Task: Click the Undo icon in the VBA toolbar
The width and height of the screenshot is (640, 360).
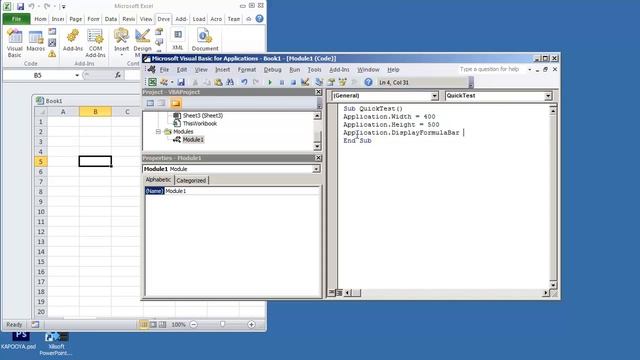Action: coord(244,82)
